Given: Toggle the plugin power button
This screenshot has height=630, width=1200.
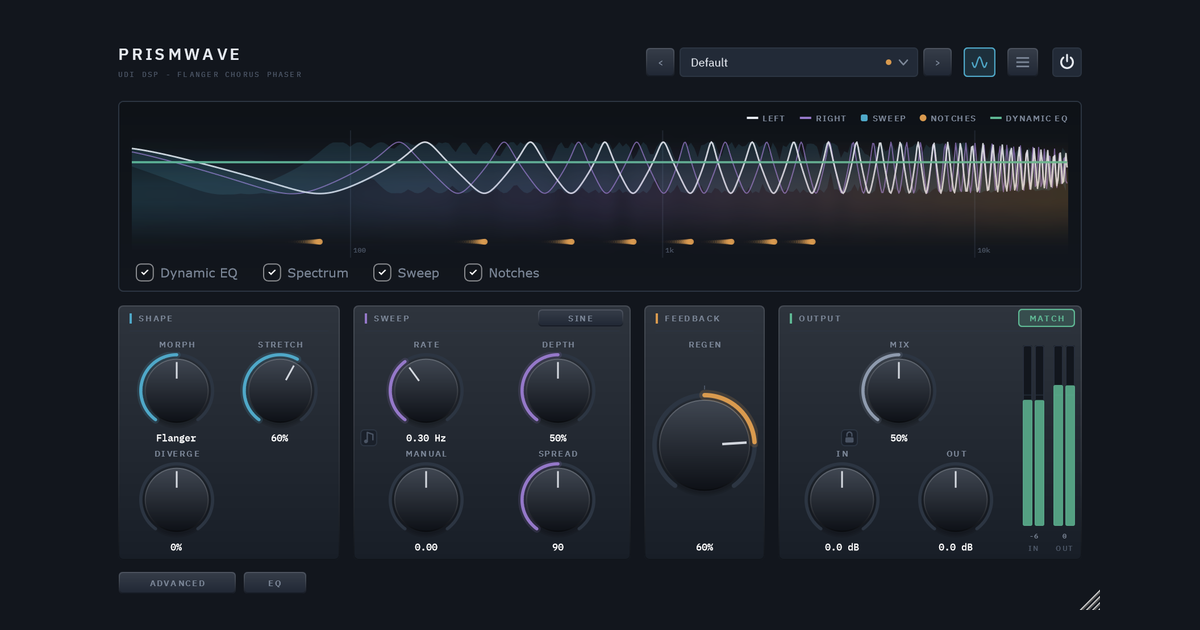Looking at the screenshot, I should click(1067, 62).
